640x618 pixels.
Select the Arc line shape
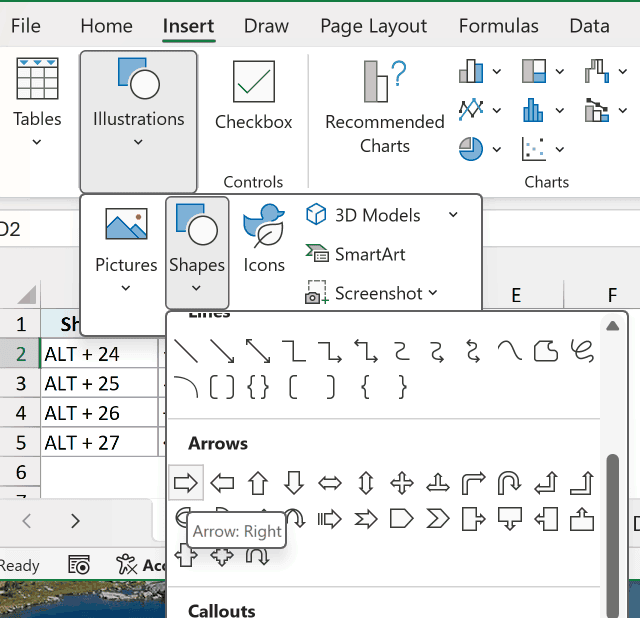click(x=186, y=387)
